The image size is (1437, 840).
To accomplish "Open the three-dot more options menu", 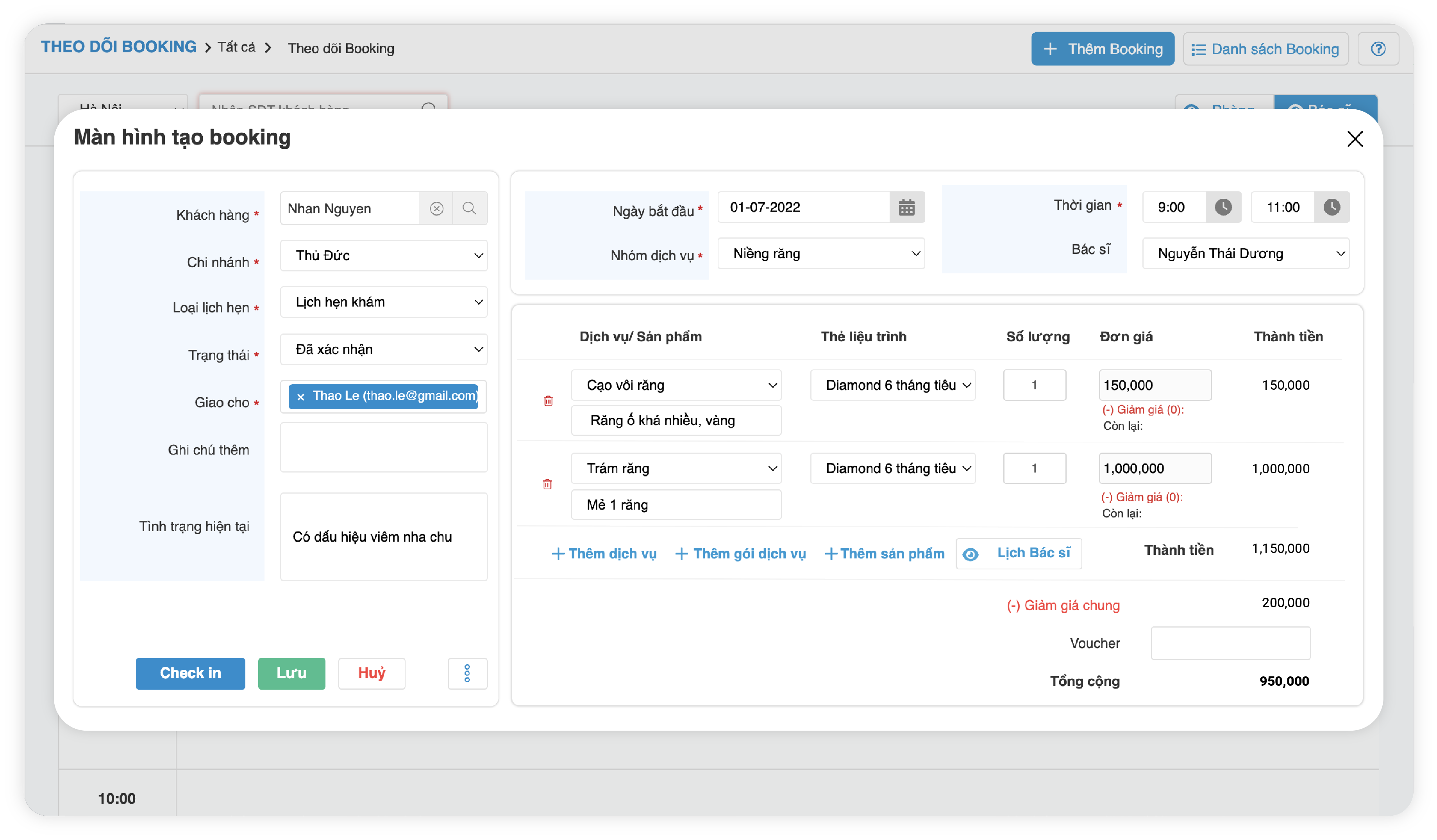I will click(467, 673).
